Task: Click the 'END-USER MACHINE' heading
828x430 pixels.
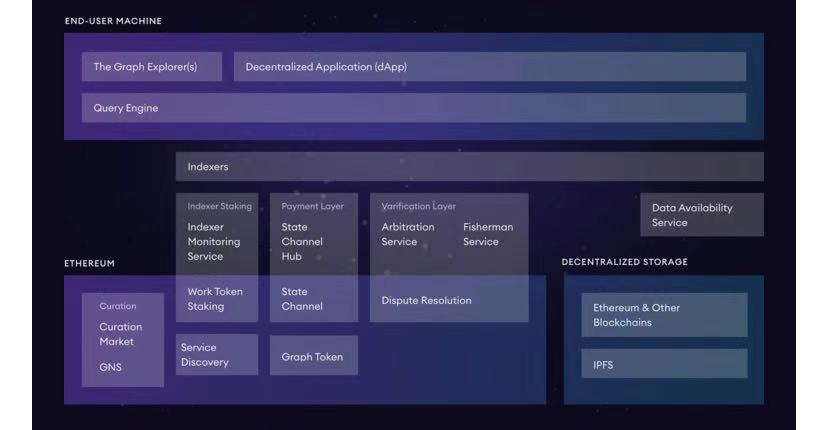Action: 113,21
